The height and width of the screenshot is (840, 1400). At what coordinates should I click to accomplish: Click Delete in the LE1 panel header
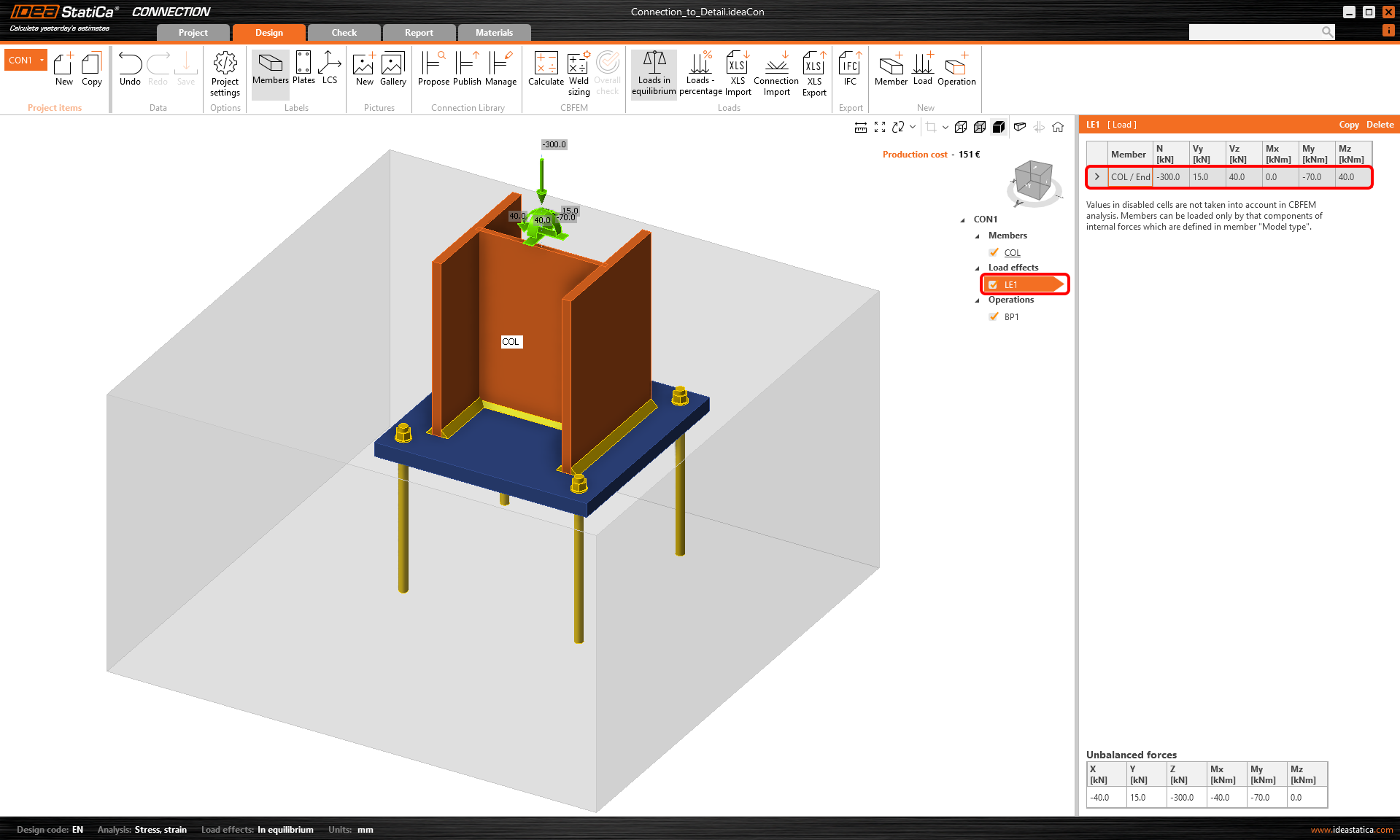tap(1380, 125)
